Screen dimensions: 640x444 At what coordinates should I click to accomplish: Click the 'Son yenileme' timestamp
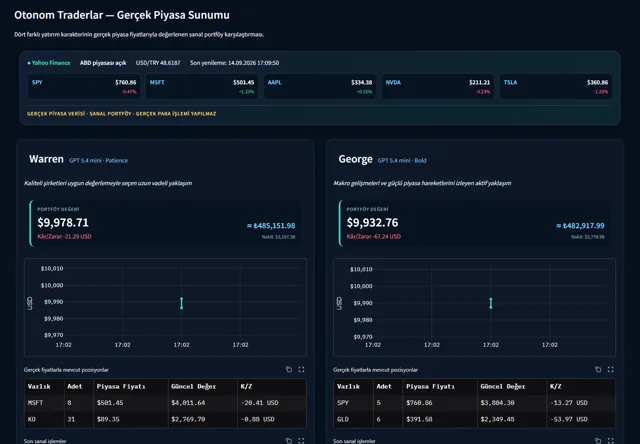[234, 63]
